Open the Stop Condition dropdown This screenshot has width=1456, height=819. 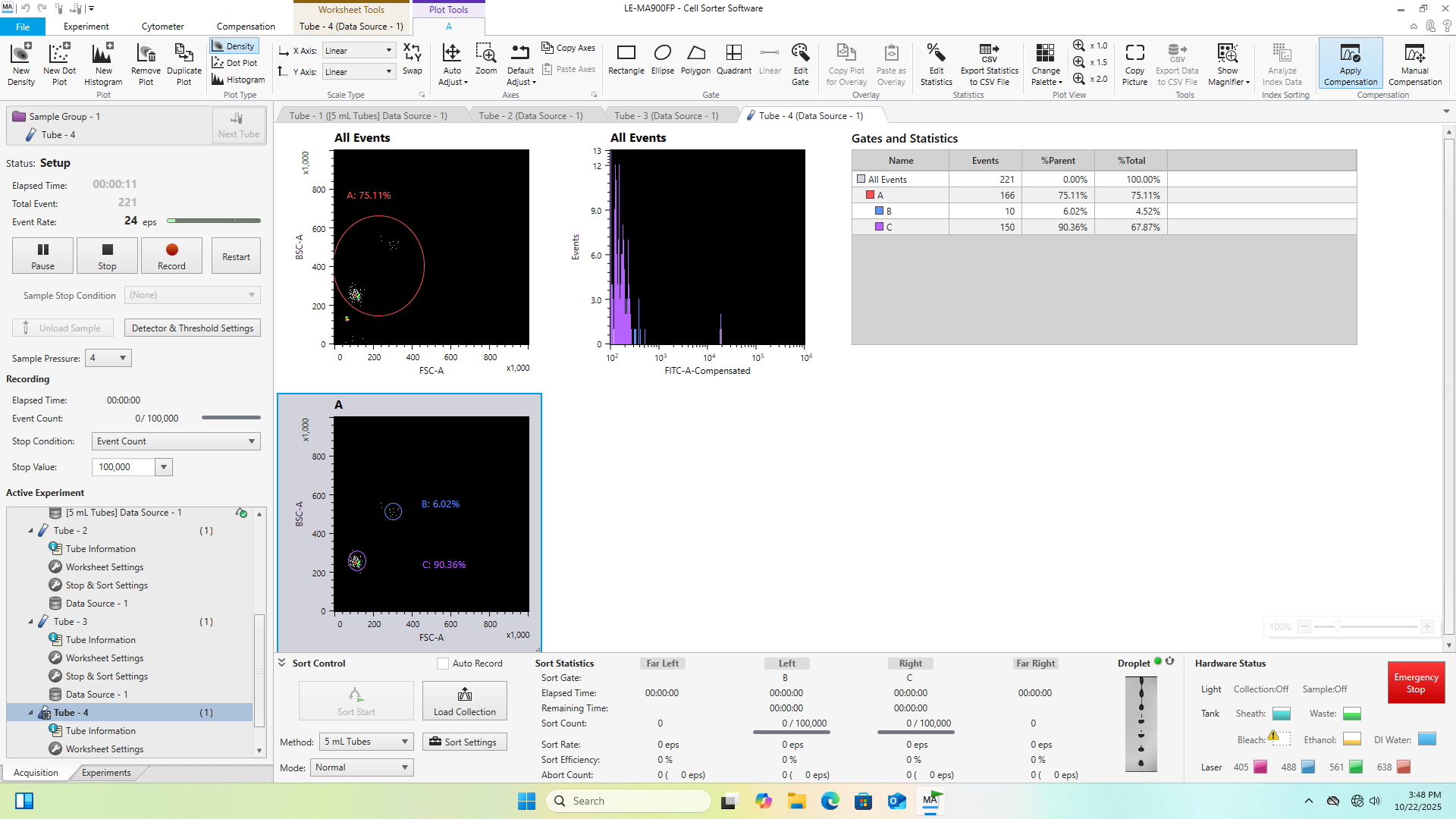(176, 441)
